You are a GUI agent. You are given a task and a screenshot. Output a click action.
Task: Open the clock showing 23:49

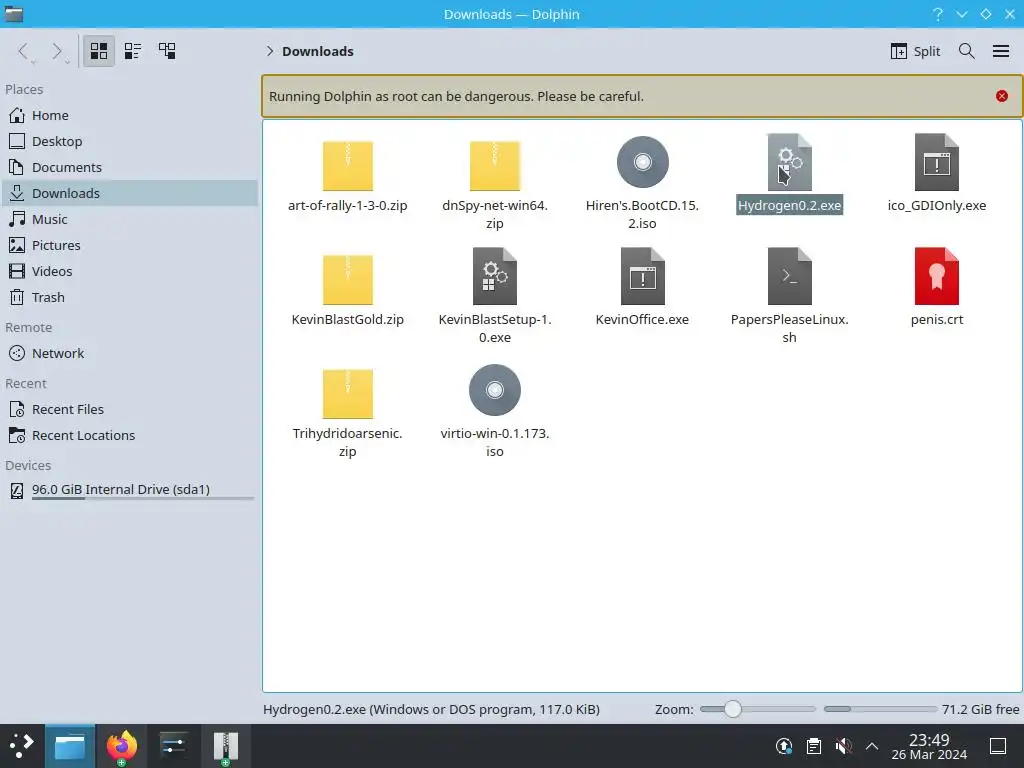click(929, 746)
